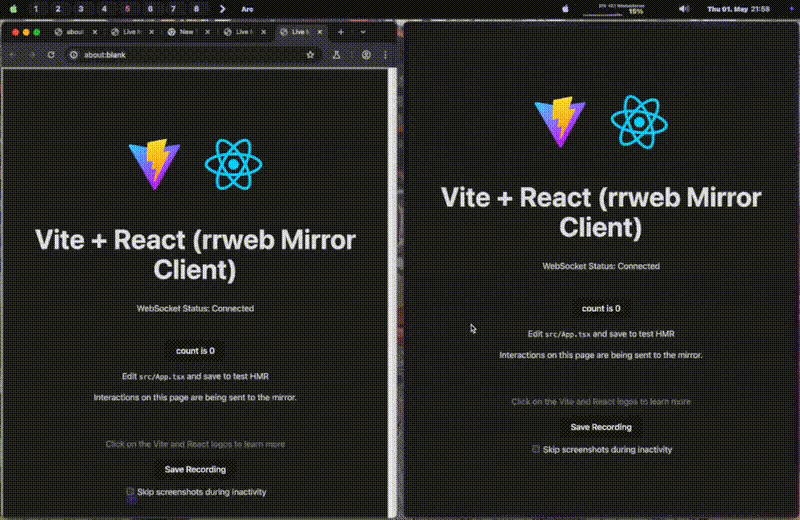
Task: Click the React logo in the right mirror window
Action: click(640, 122)
